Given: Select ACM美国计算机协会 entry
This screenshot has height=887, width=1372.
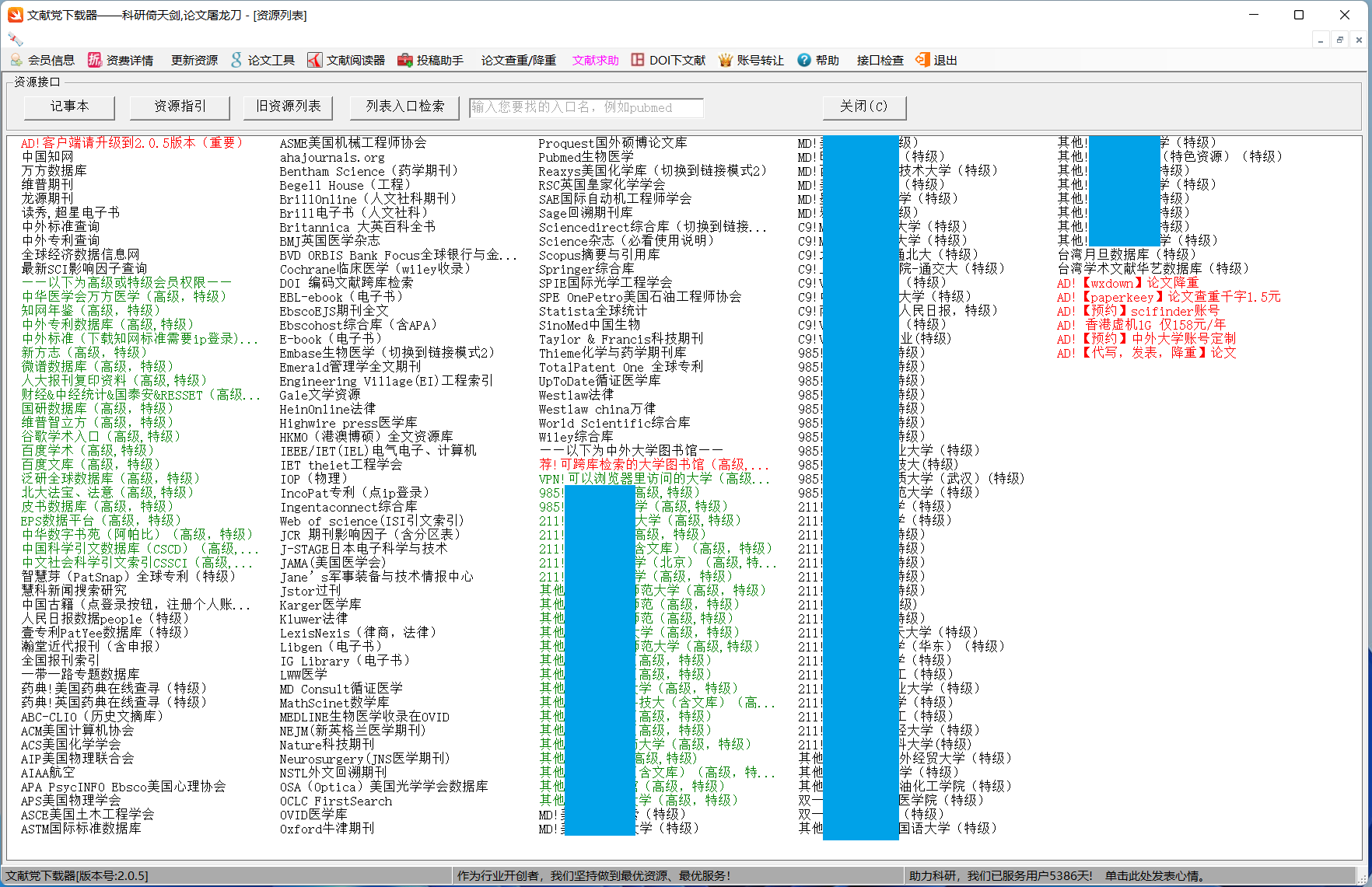Looking at the screenshot, I should [x=77, y=731].
